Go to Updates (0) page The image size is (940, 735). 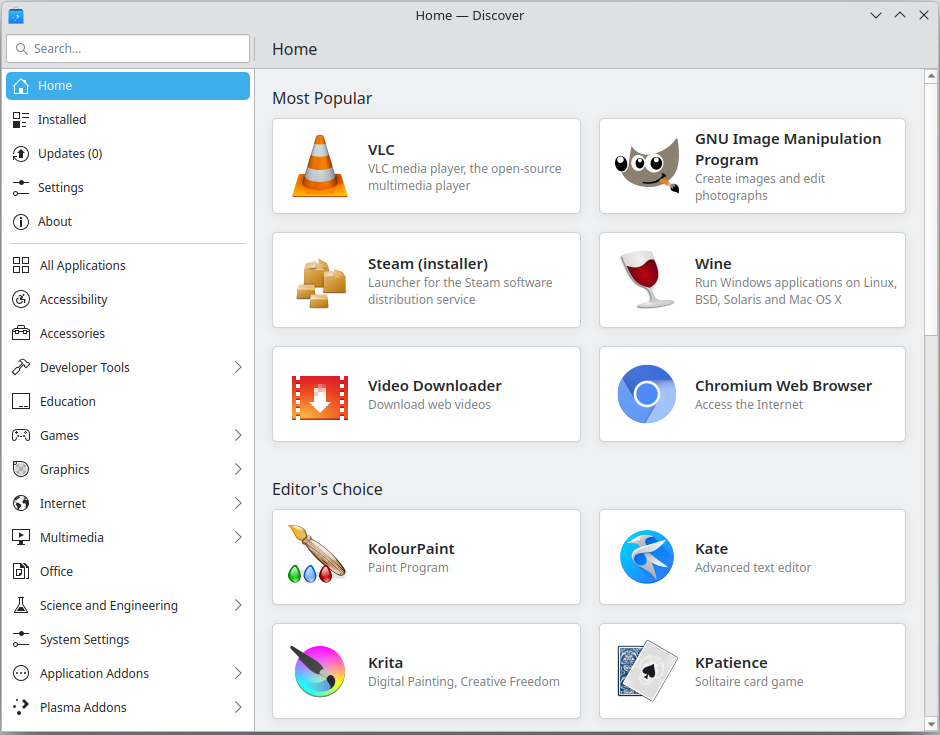pyautogui.click(x=128, y=154)
